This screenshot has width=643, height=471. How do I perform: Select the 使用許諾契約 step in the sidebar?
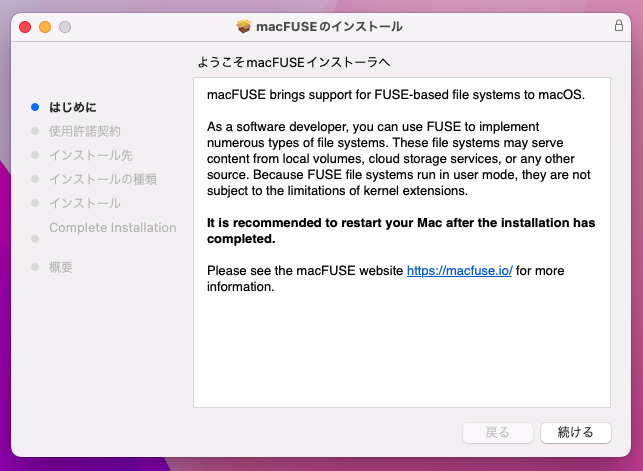point(85,131)
